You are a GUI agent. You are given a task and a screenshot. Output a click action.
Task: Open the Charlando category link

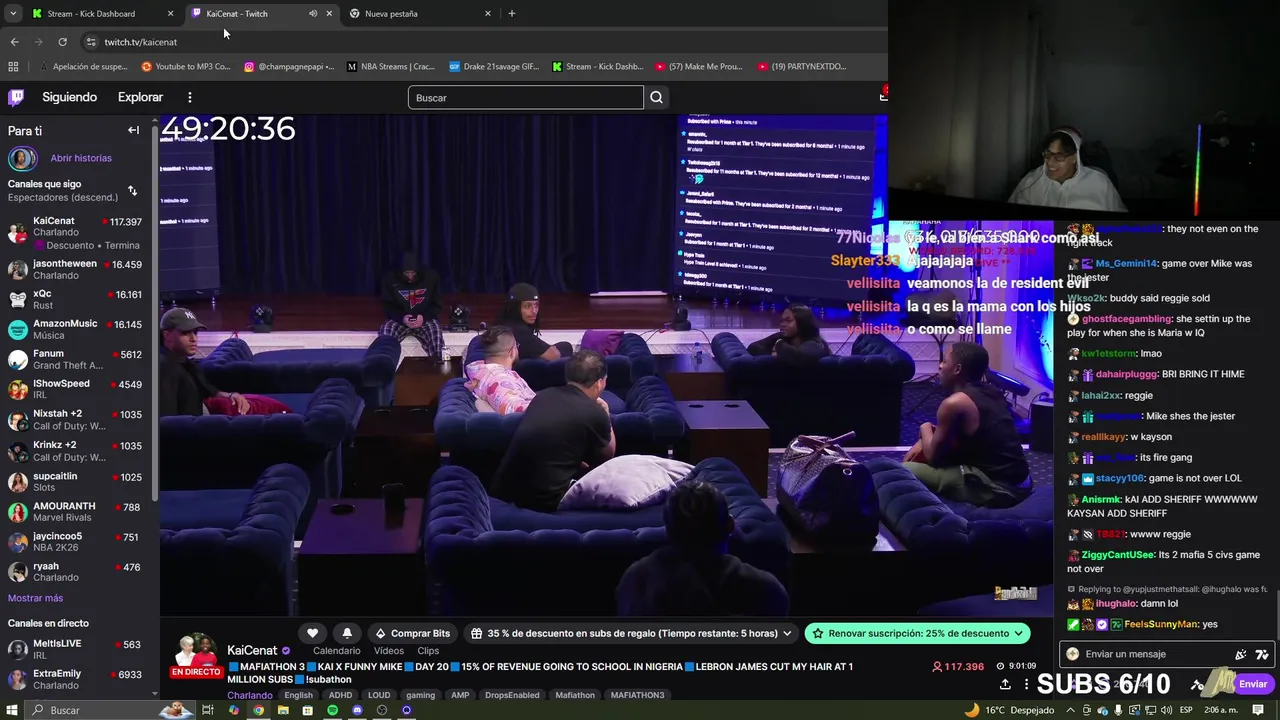[x=249, y=695]
